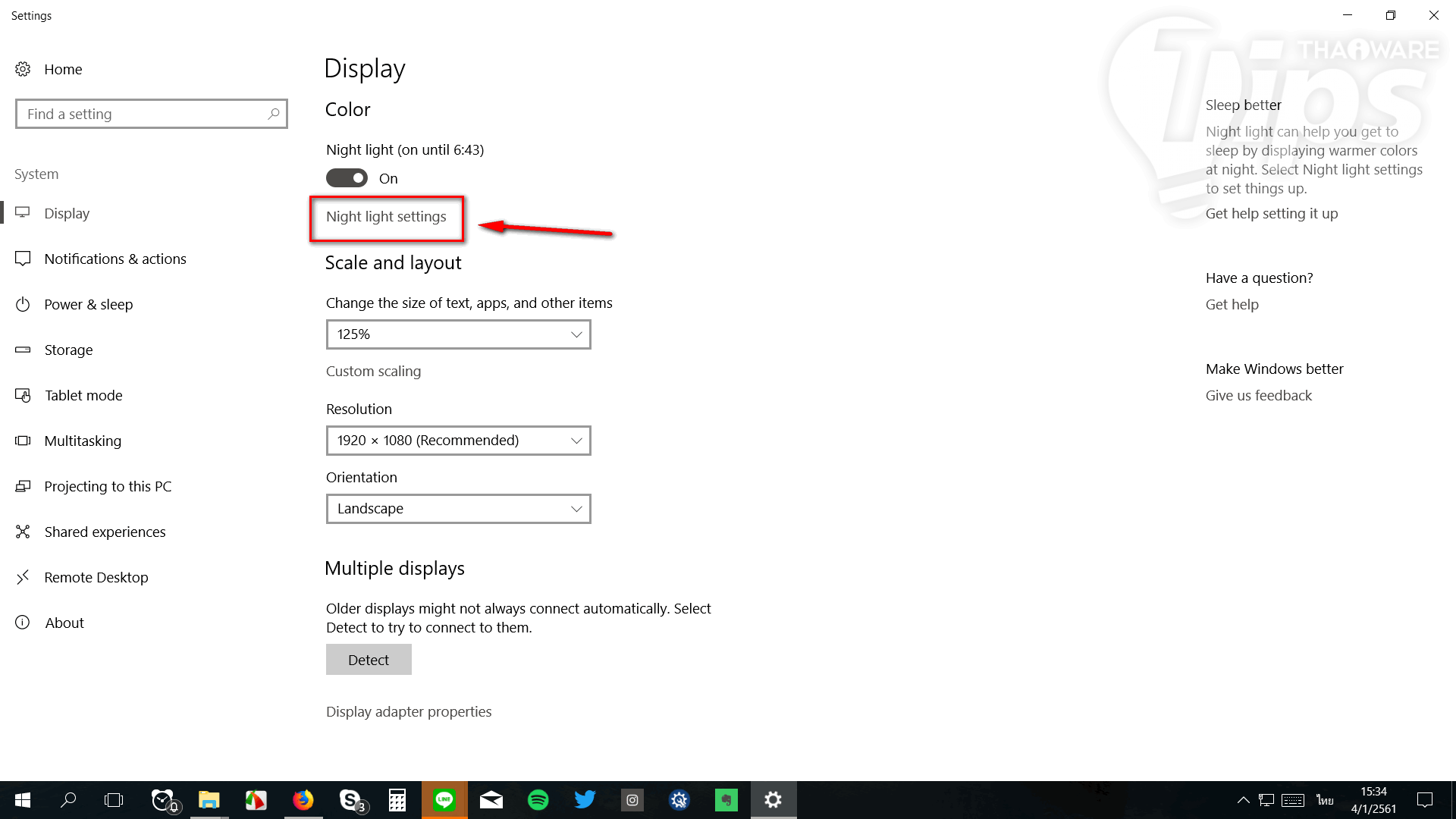Click the Power & sleep icon

pyautogui.click(x=23, y=304)
